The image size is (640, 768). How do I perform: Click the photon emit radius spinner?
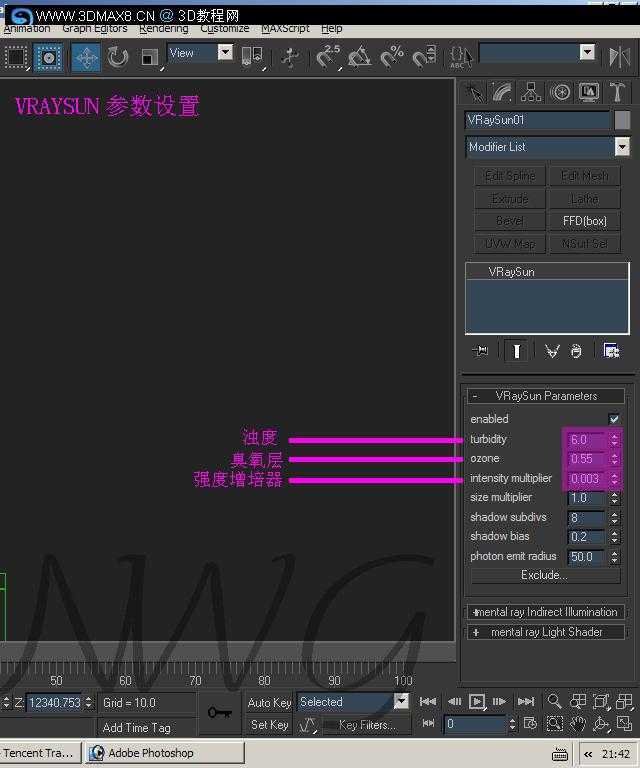click(614, 557)
